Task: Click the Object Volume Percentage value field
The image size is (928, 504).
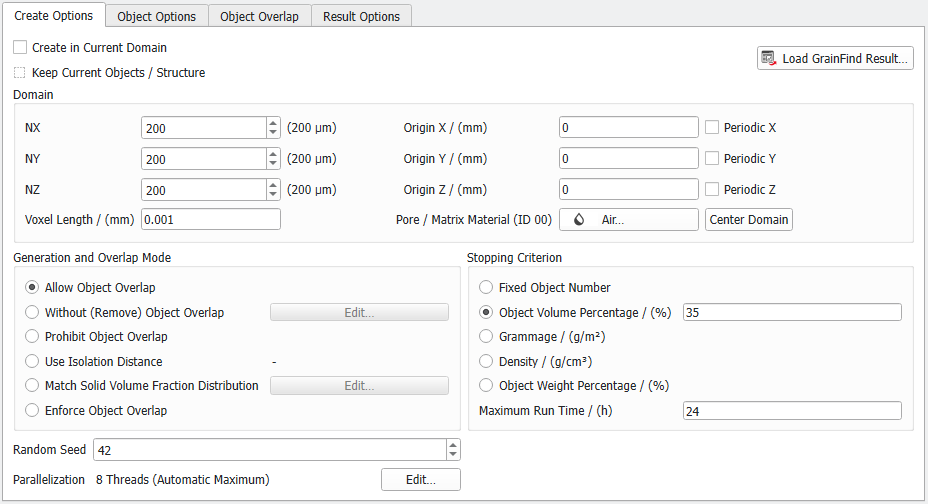Action: [792, 312]
